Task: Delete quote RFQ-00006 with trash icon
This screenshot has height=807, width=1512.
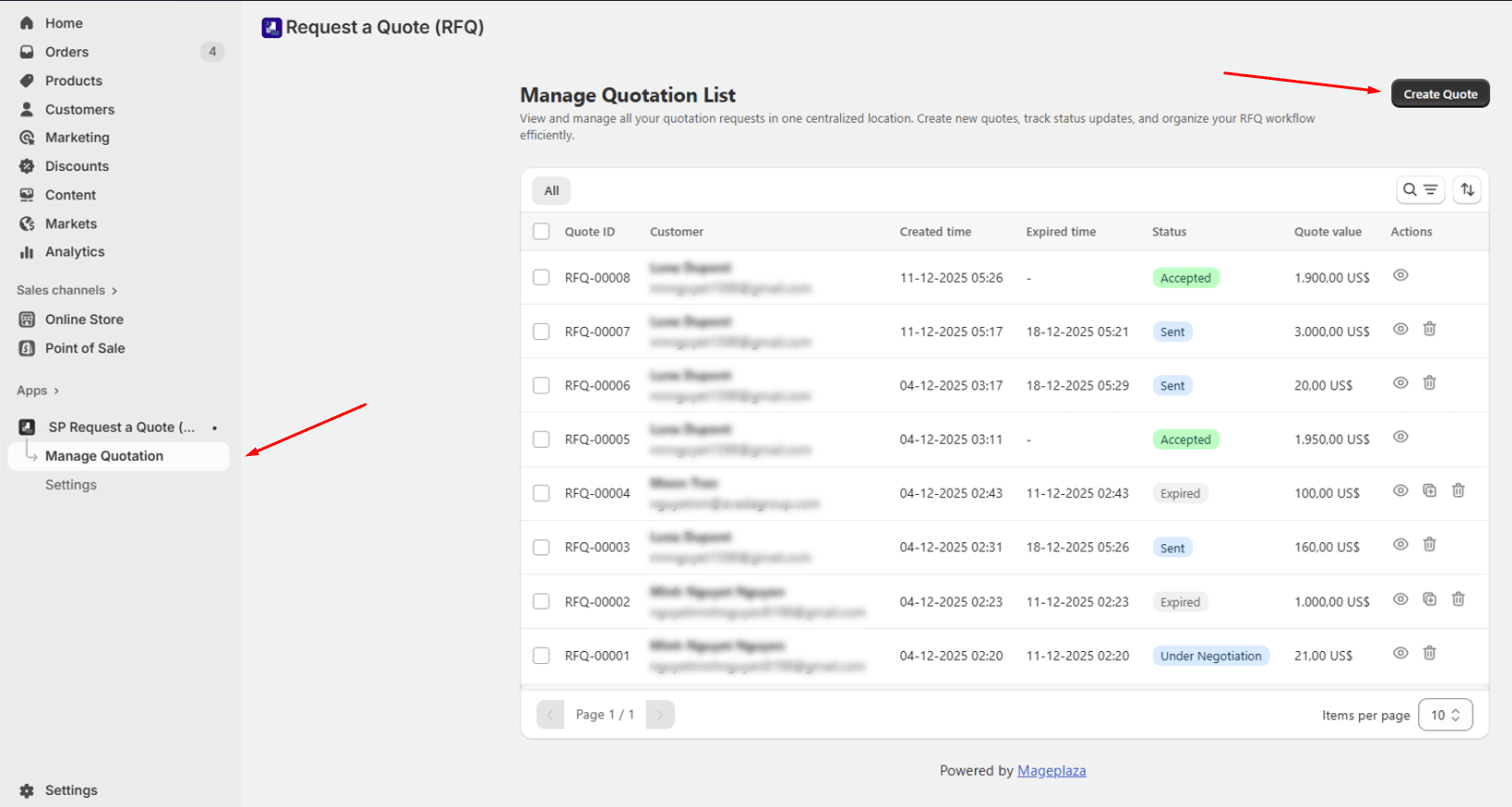Action: click(x=1429, y=383)
